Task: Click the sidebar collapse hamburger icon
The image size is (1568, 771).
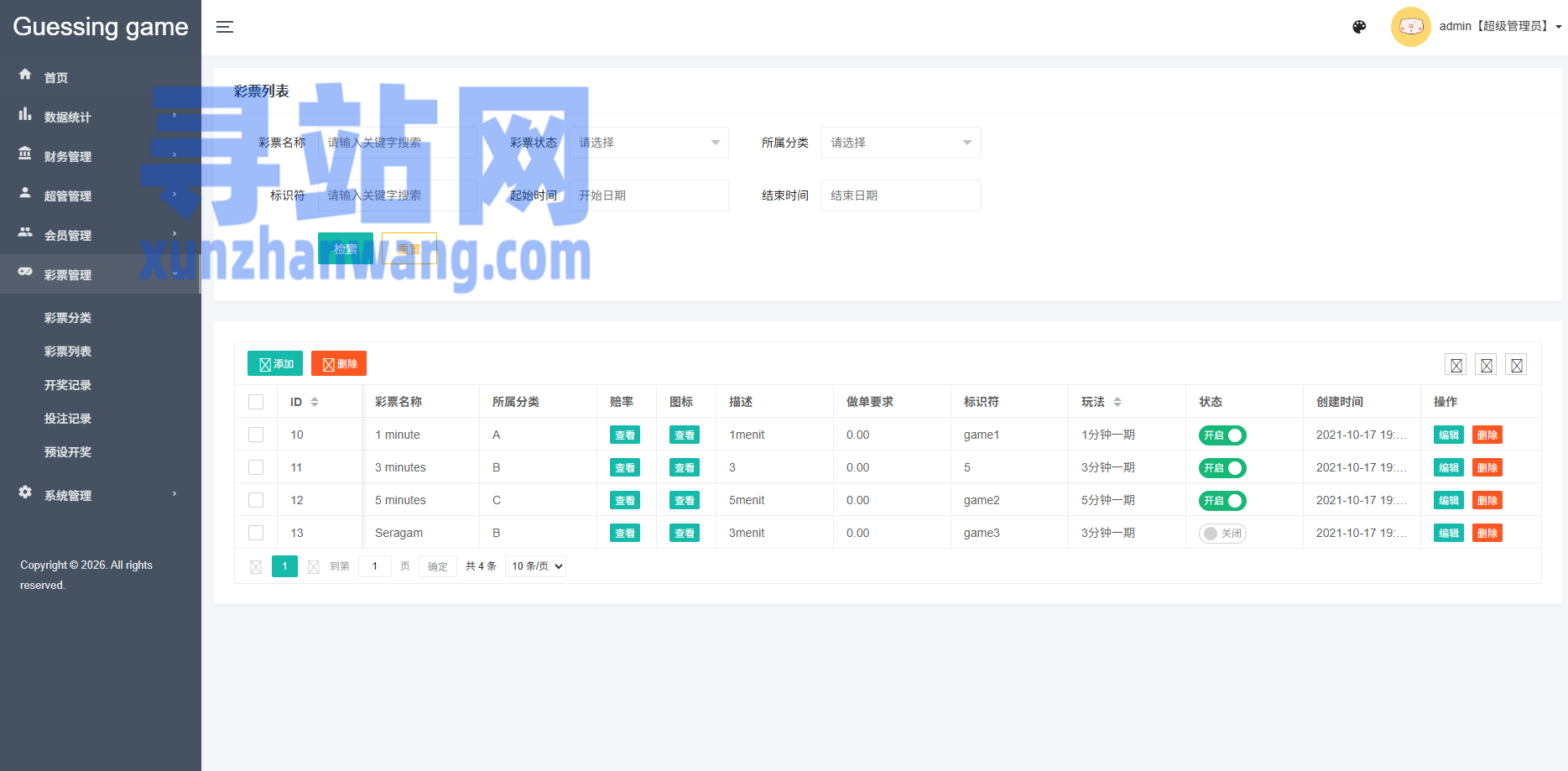Action: 225,27
